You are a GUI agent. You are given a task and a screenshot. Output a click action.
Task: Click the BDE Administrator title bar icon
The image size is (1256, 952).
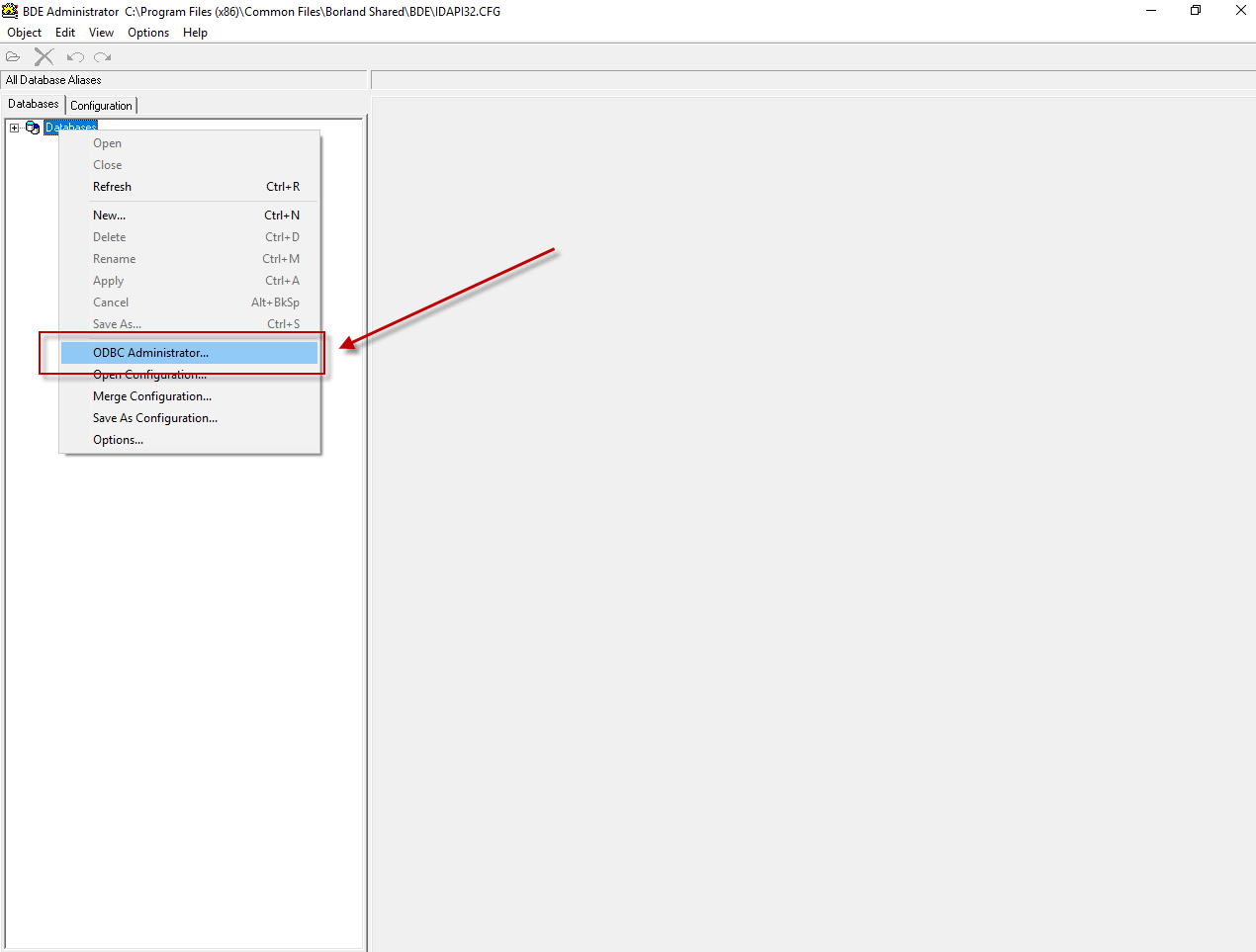pyautogui.click(x=10, y=11)
